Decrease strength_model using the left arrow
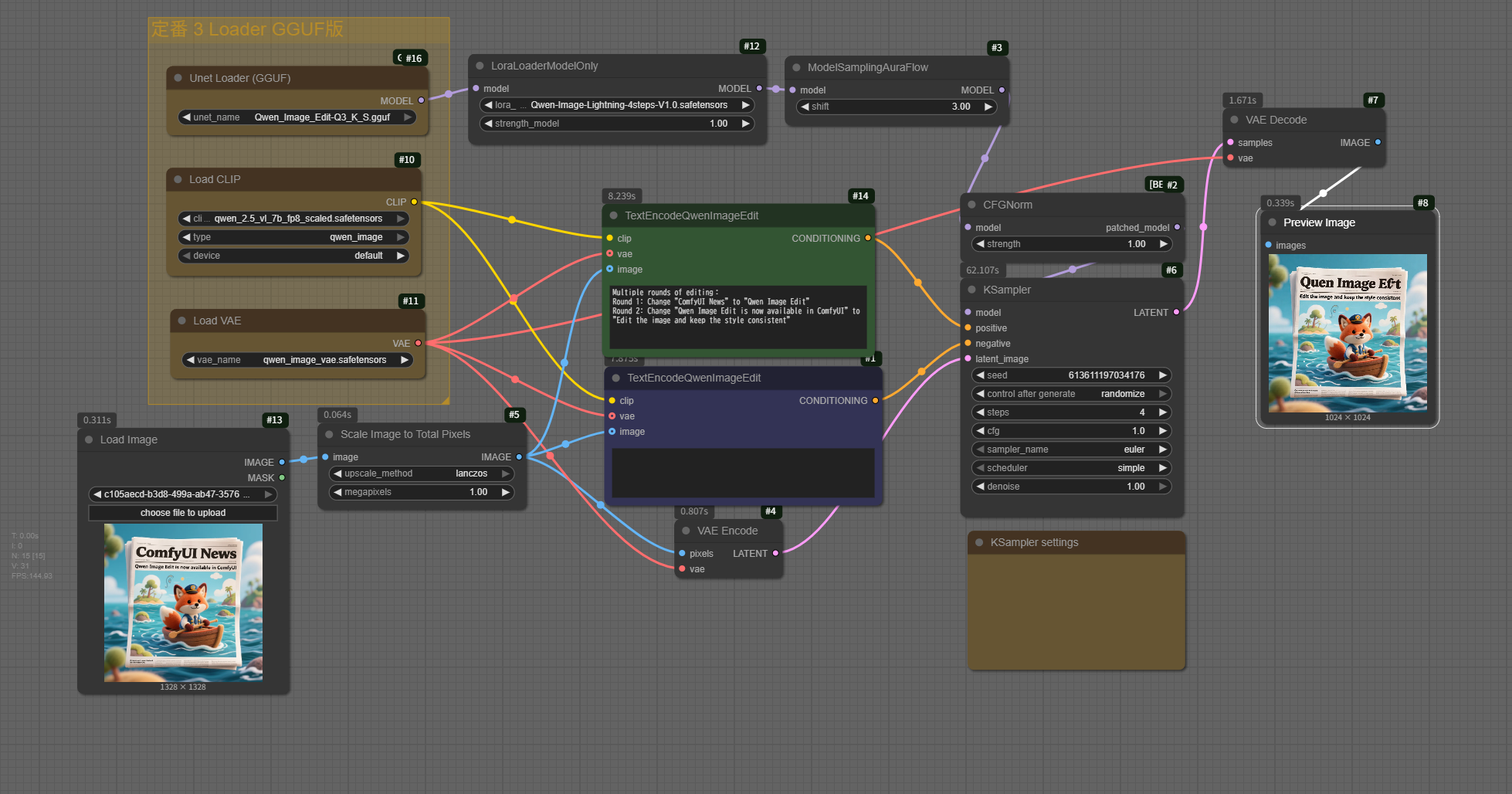This screenshot has height=794, width=1512. pyautogui.click(x=488, y=124)
